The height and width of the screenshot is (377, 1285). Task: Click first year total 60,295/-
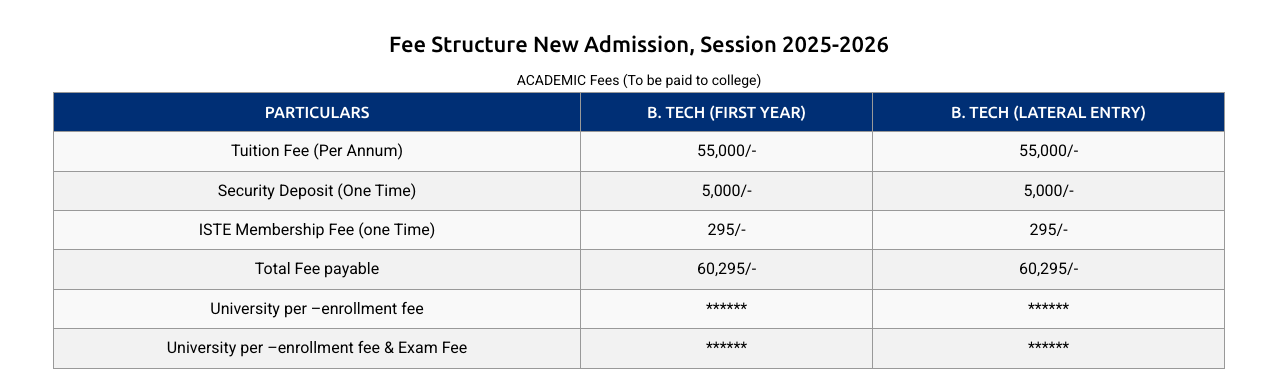click(x=726, y=269)
